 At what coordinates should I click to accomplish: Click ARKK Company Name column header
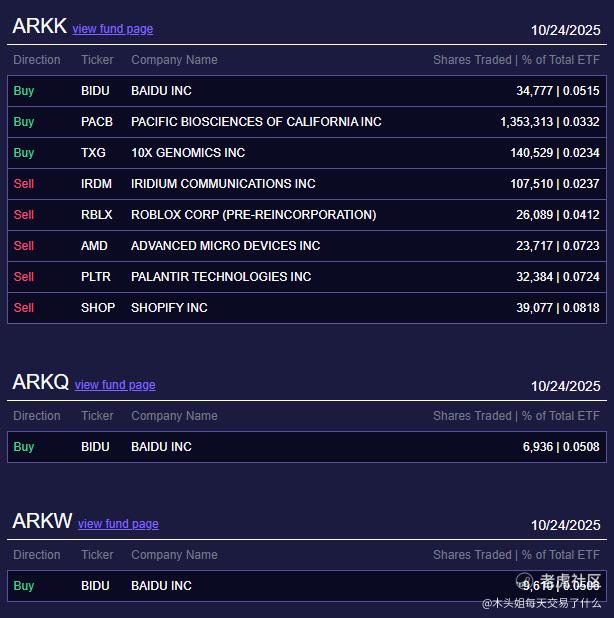[174, 60]
